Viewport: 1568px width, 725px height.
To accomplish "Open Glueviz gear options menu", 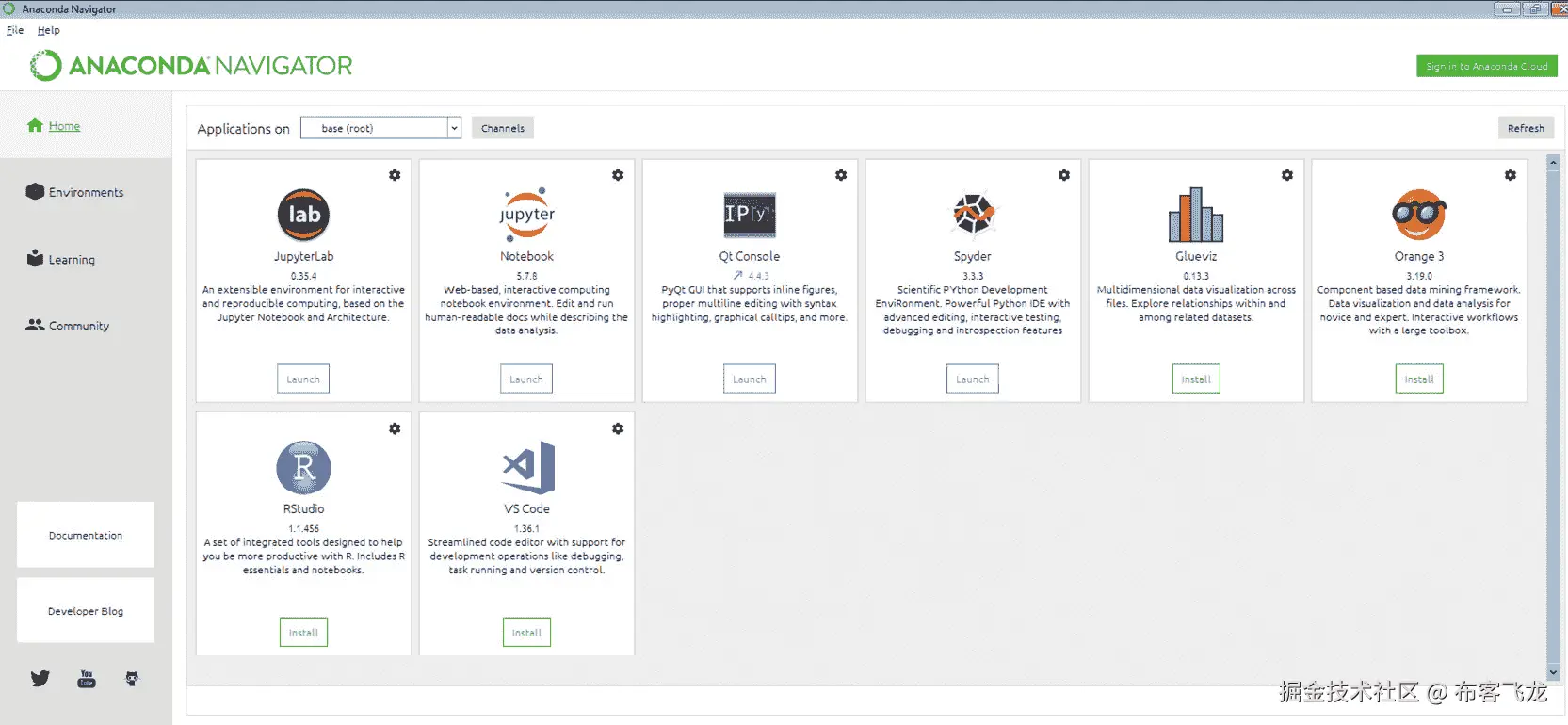I will pyautogui.click(x=1287, y=175).
